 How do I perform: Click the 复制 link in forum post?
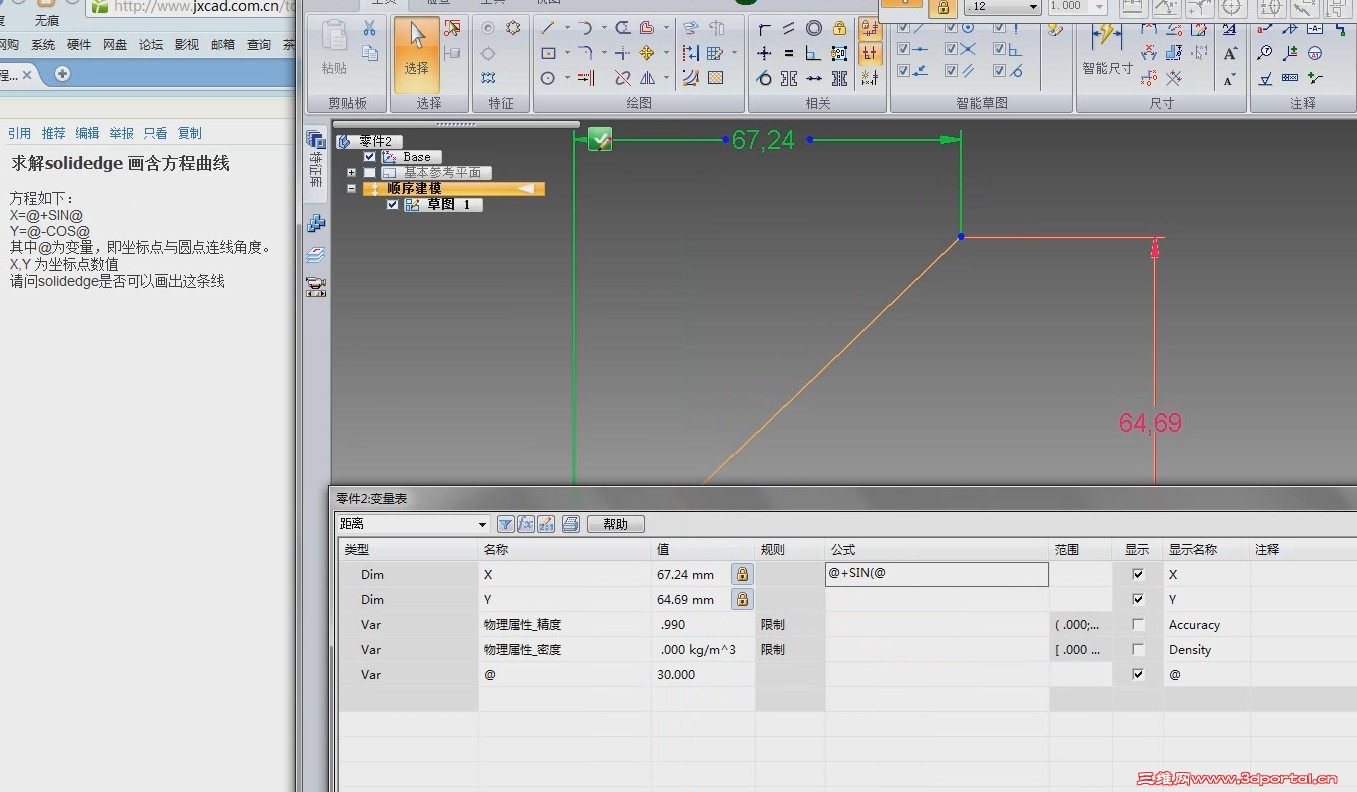pyautogui.click(x=189, y=133)
